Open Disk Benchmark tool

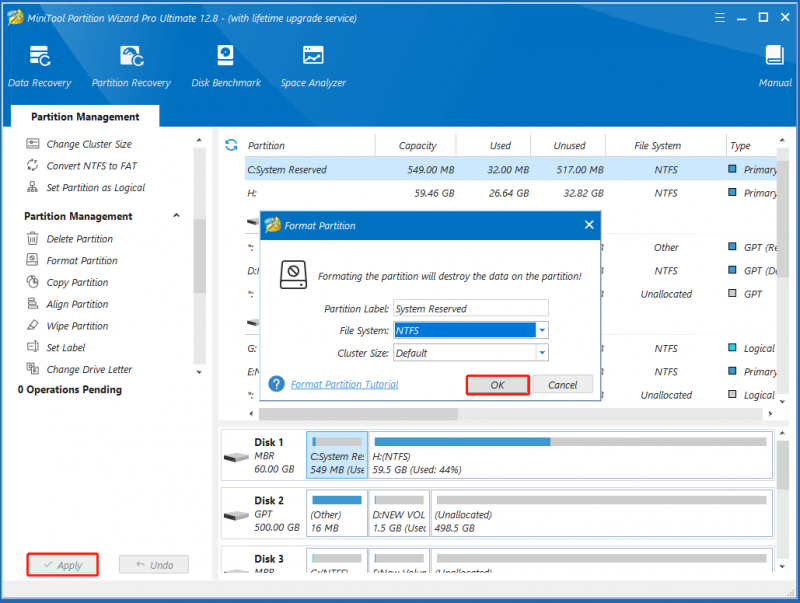(226, 66)
